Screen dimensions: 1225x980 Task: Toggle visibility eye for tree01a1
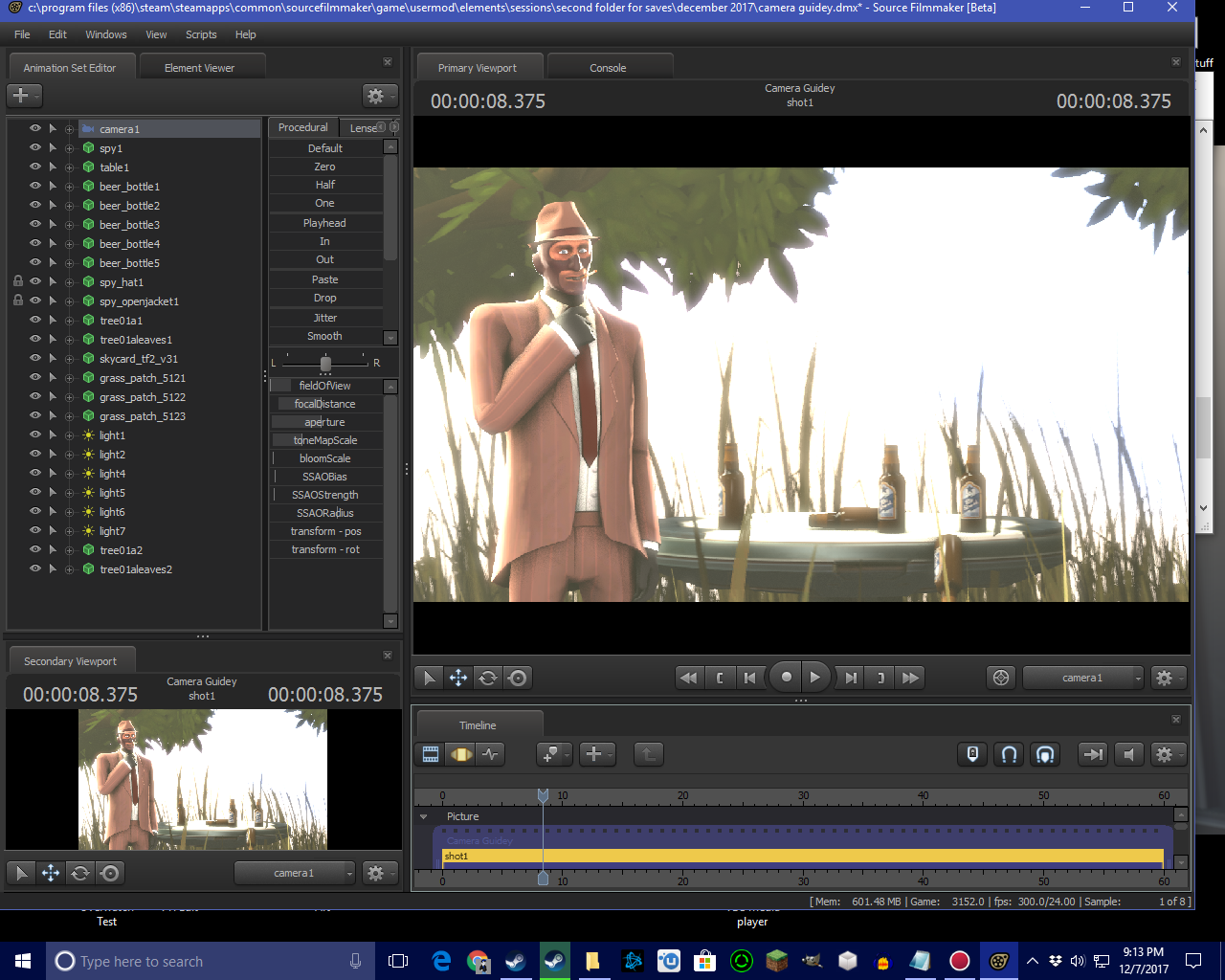pos(35,320)
